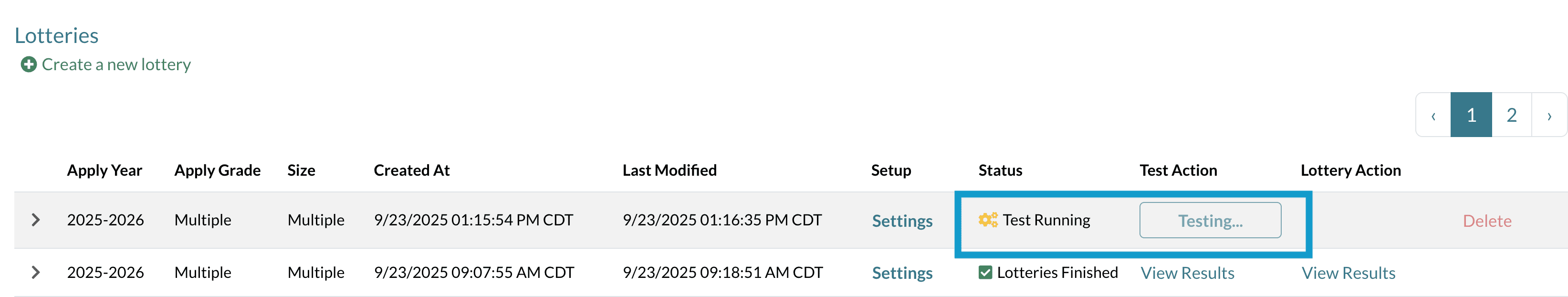Click the Status column header
The width and height of the screenshot is (1568, 297).
[1000, 170]
